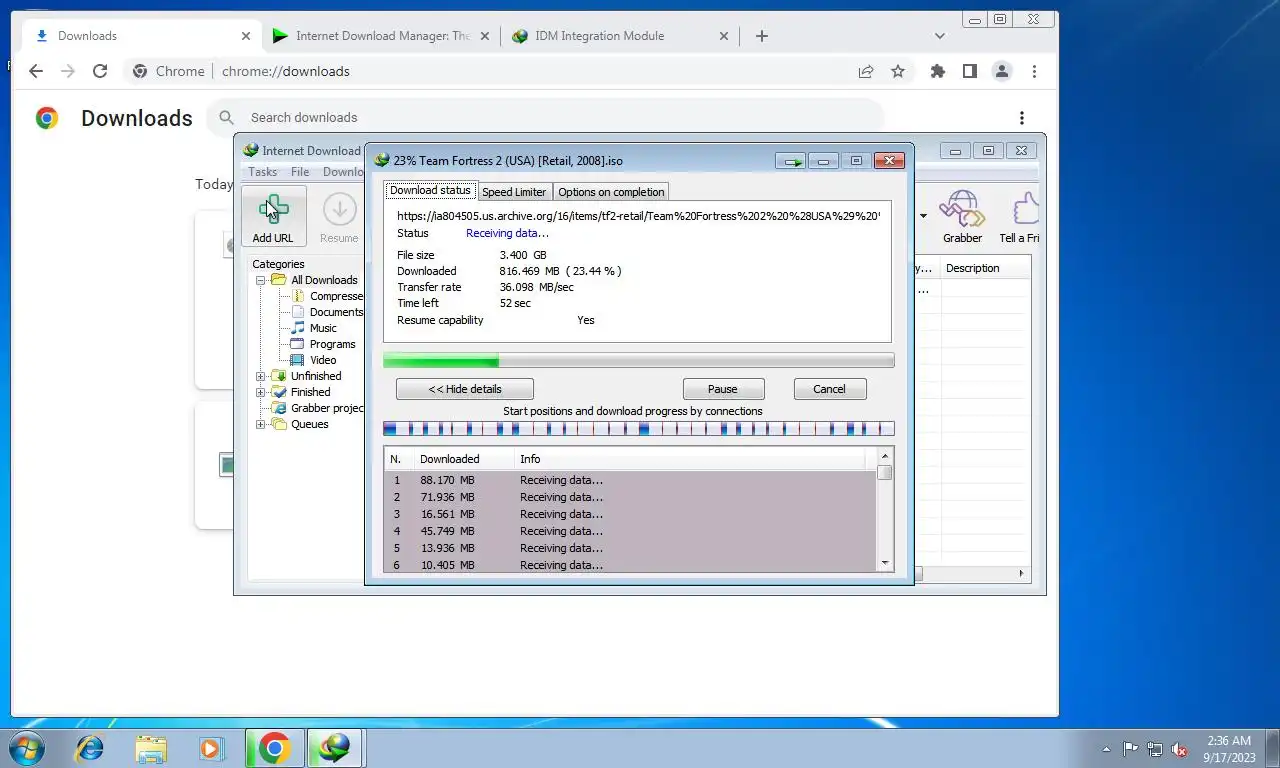Open a new Chrome tab with plus button
The image size is (1280, 768).
pos(762,36)
